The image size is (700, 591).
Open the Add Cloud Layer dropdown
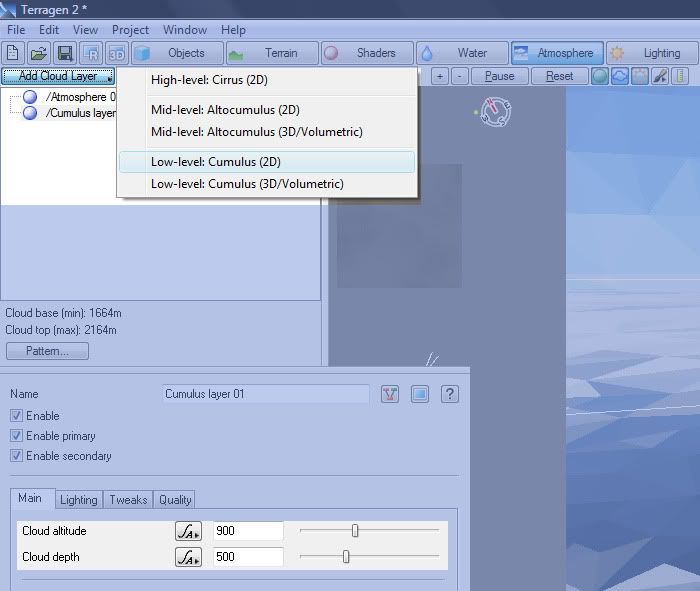pyautogui.click(x=58, y=76)
